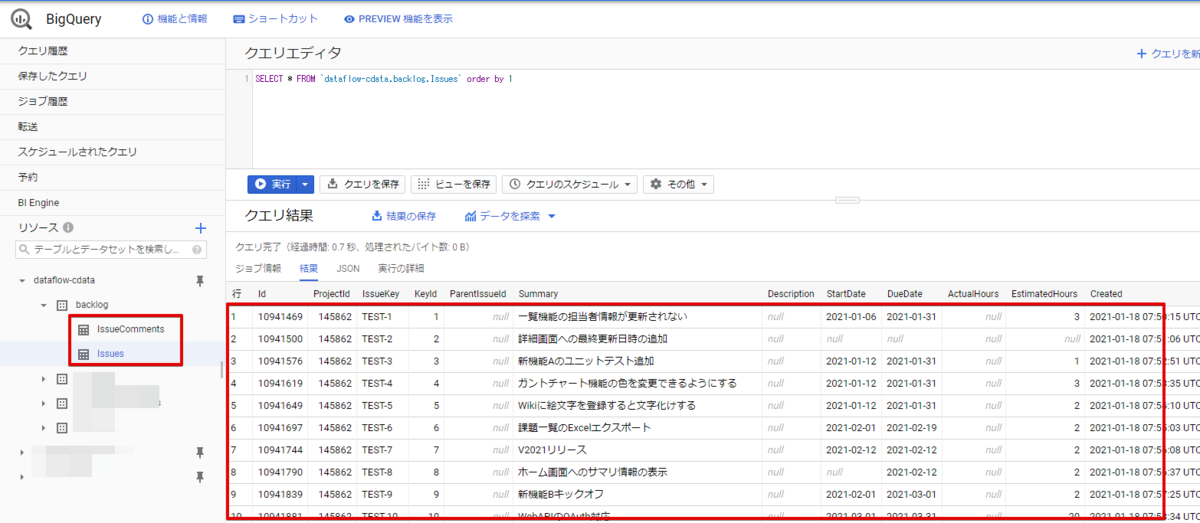
Task: Open ショートカット keyboard shortcuts link
Action: tap(276, 19)
